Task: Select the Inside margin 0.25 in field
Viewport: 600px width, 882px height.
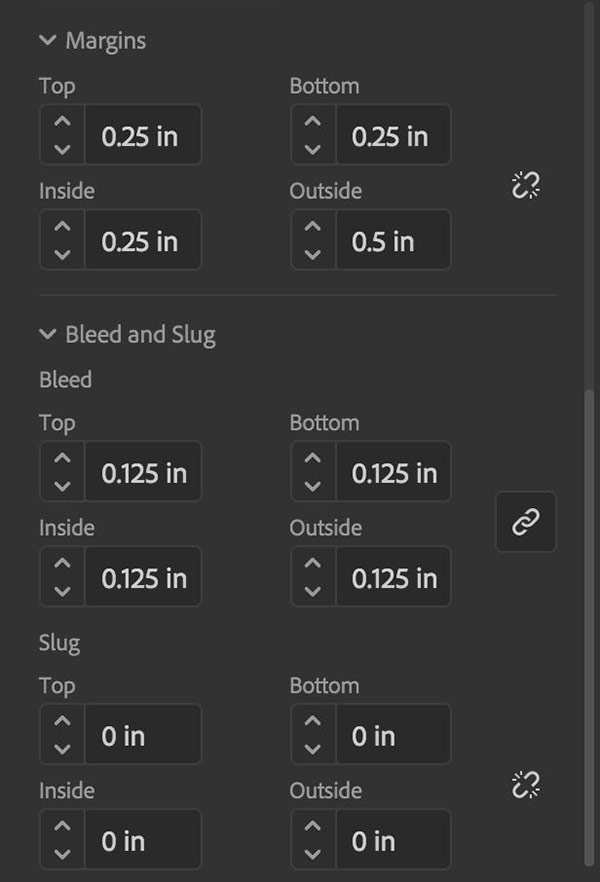Action: click(x=143, y=240)
